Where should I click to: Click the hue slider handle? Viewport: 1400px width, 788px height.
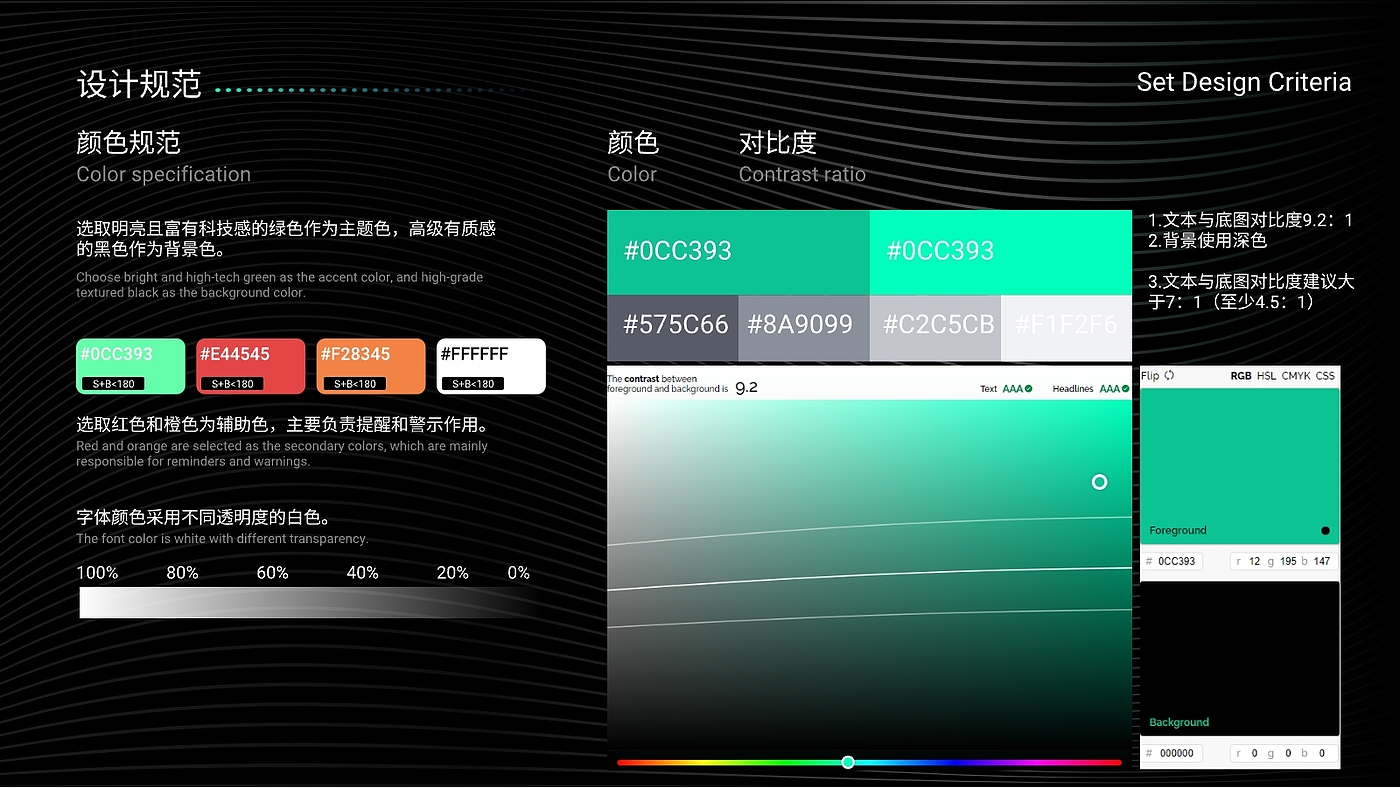848,762
